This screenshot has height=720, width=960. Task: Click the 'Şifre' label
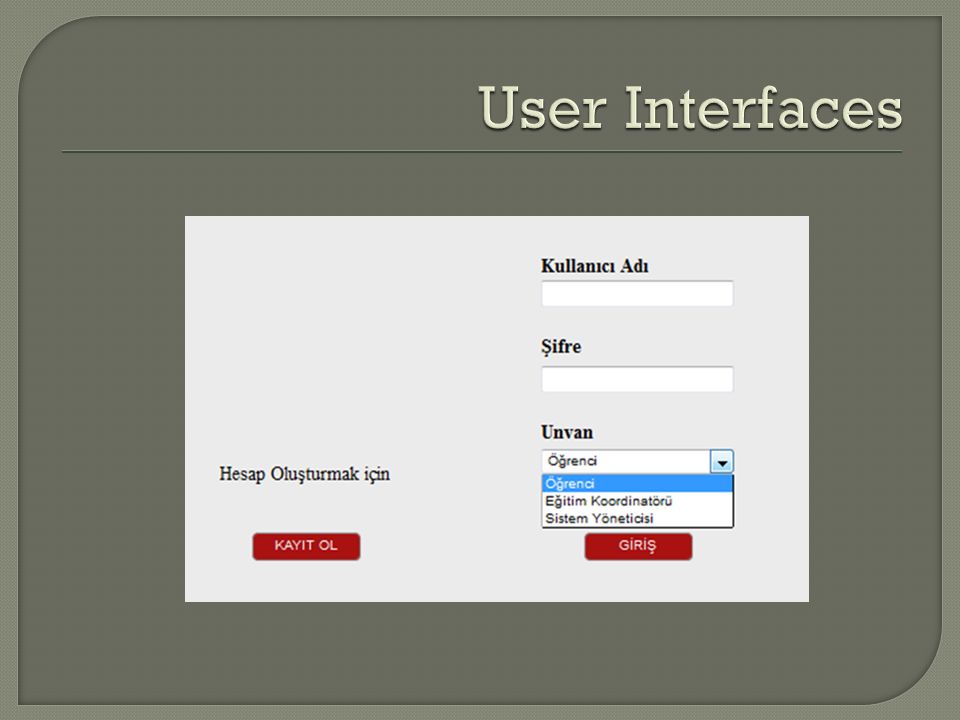[x=561, y=347]
